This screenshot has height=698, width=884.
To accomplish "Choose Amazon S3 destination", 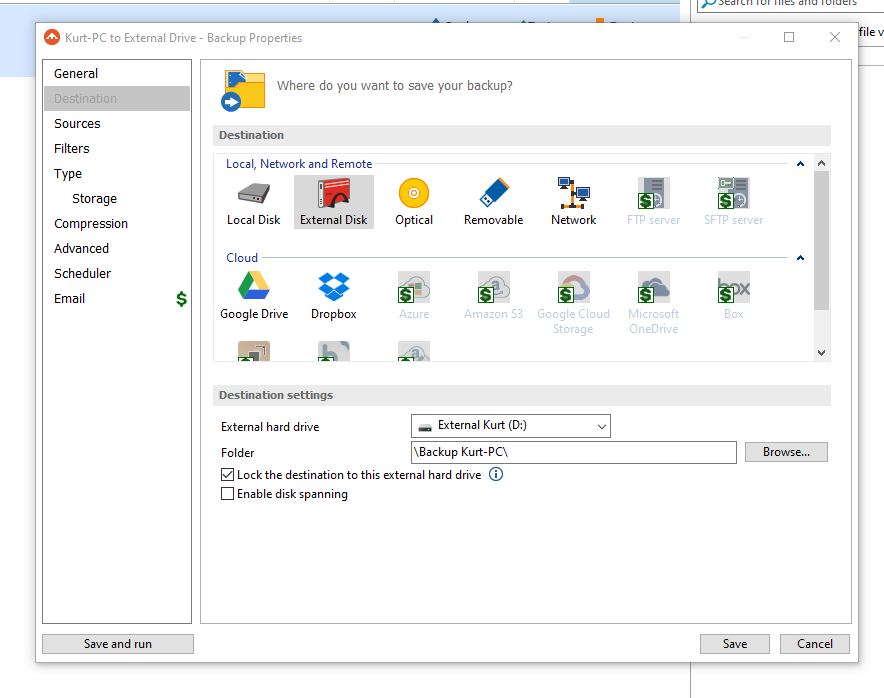I will click(493, 296).
